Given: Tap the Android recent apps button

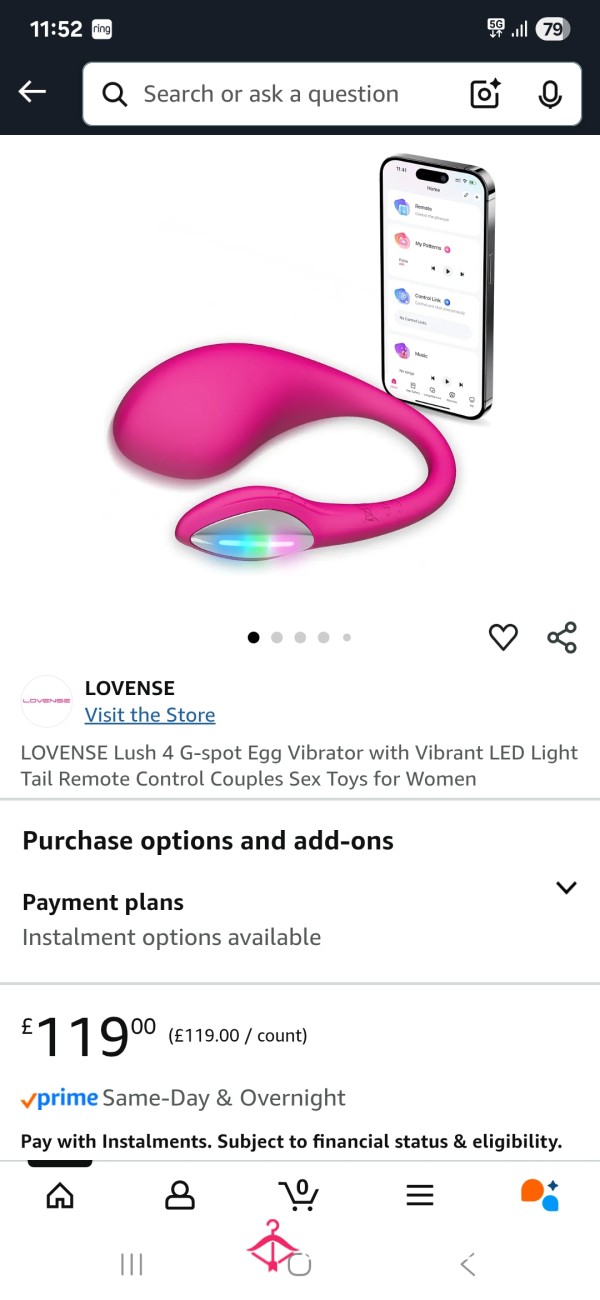Looking at the screenshot, I should pyautogui.click(x=131, y=1265).
